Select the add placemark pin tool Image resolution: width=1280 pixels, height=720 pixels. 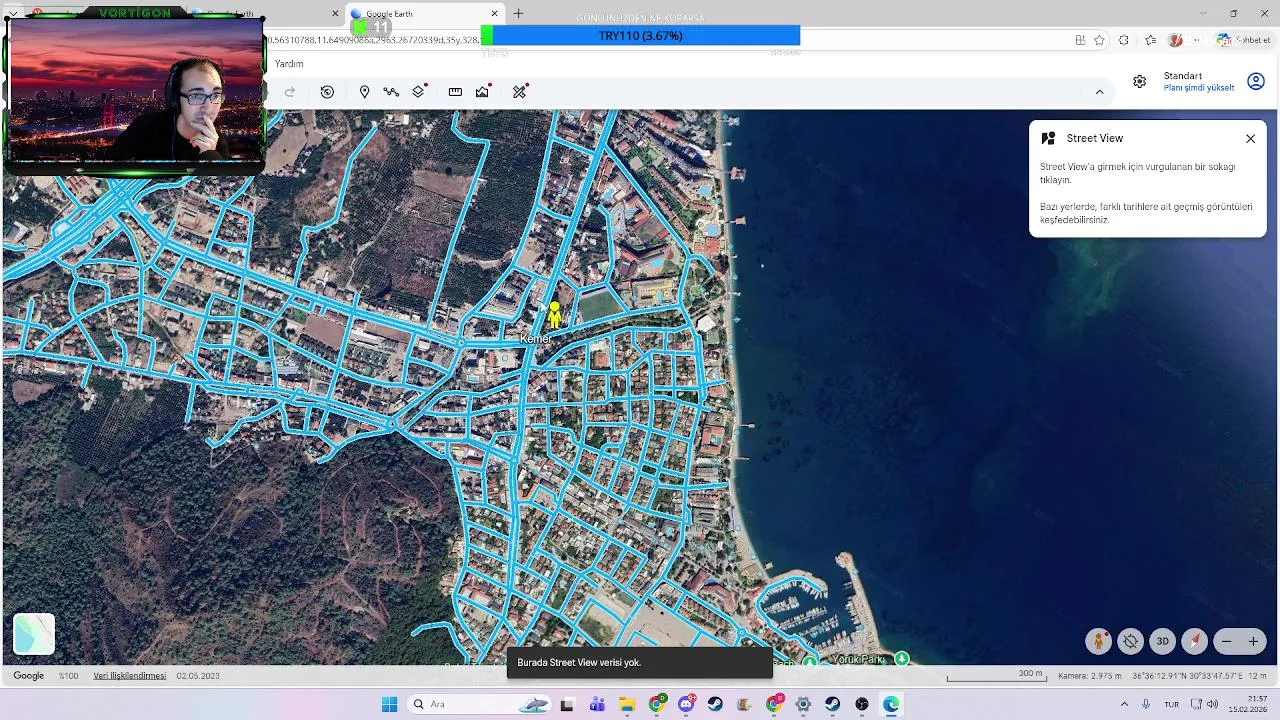click(x=364, y=92)
